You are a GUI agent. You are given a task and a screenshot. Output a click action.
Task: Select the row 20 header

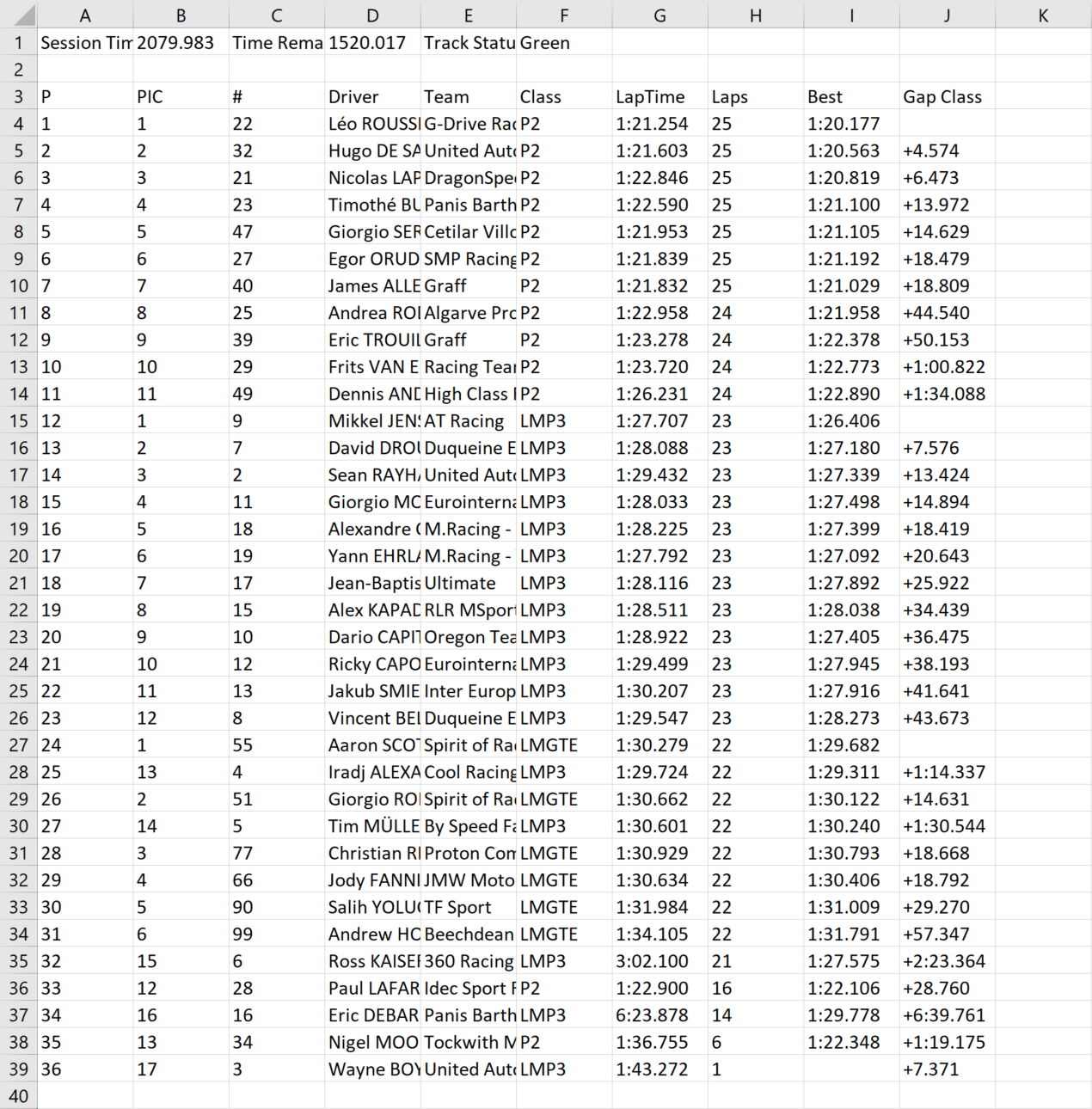click(19, 555)
